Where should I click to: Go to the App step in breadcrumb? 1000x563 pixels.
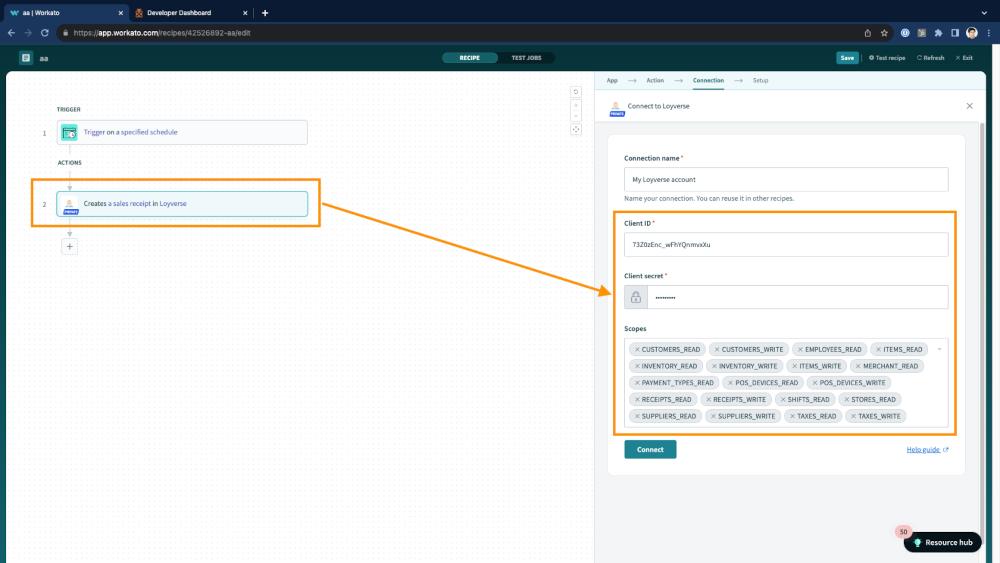point(612,80)
